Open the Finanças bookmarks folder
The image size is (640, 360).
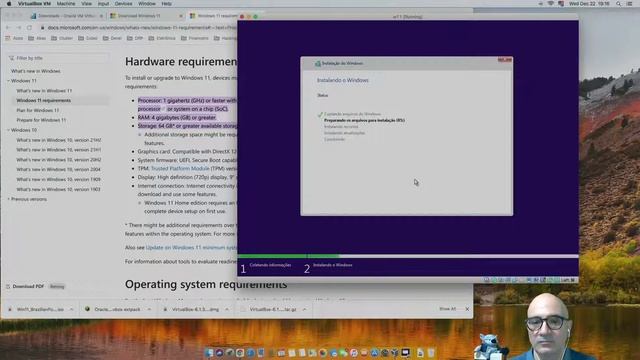(195, 38)
